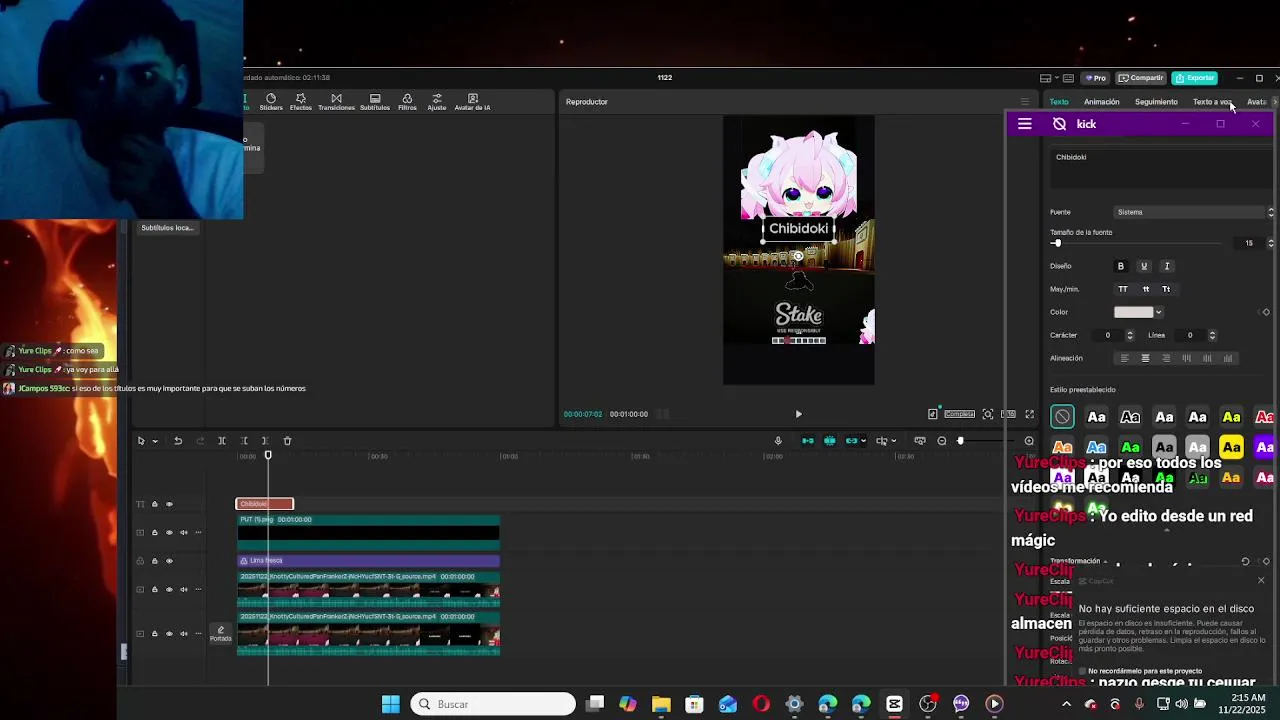Toggle underline text style

[1144, 266]
